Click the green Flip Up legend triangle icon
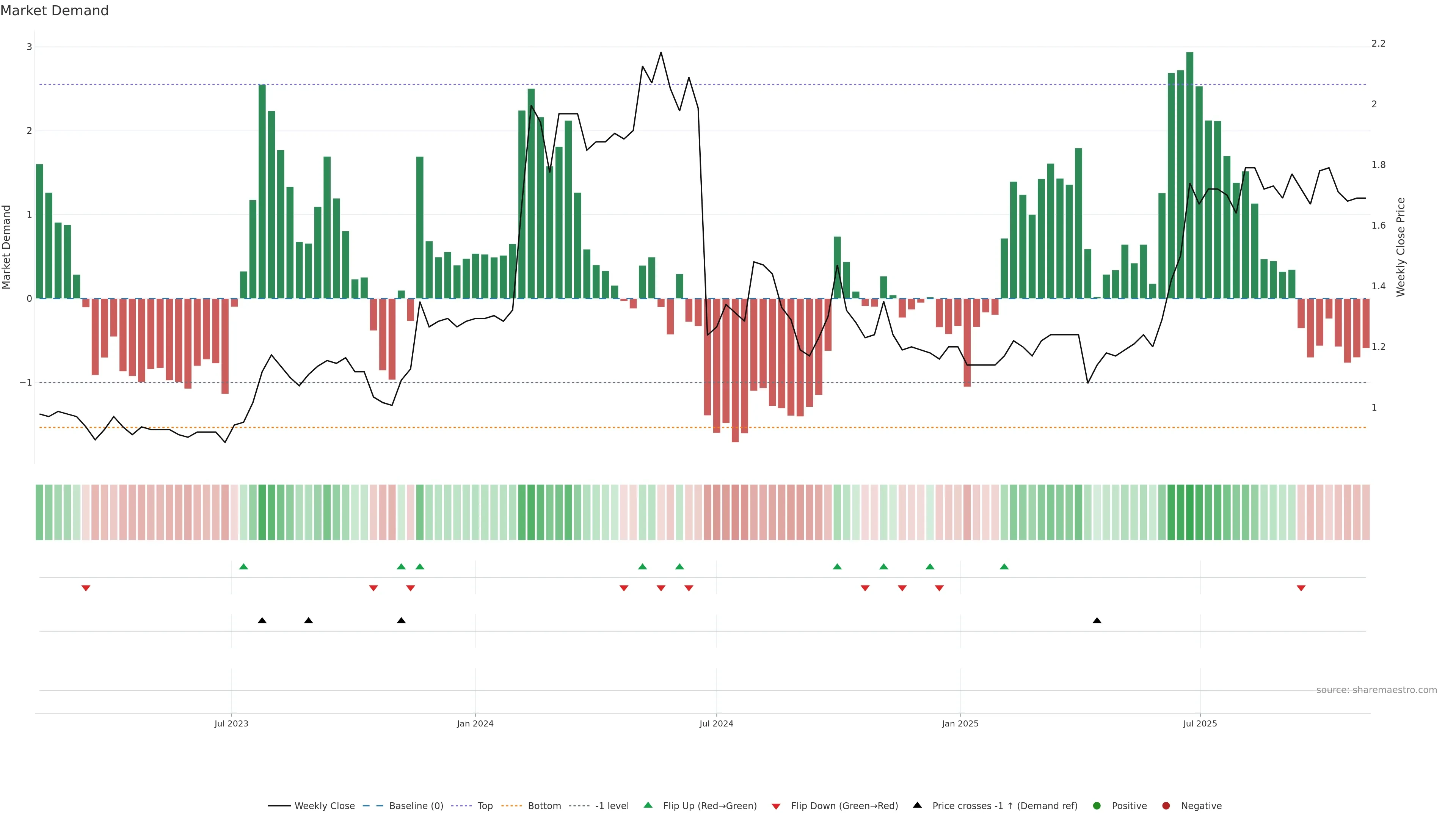 (648, 805)
